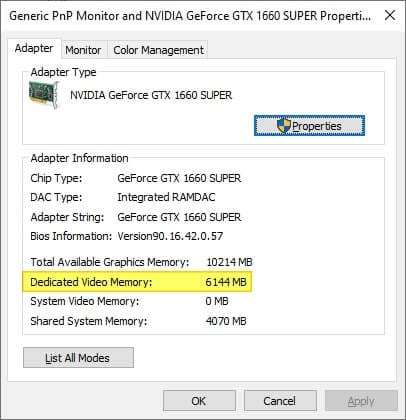Click the Total Available Graphics Memory label

[x=110, y=262]
